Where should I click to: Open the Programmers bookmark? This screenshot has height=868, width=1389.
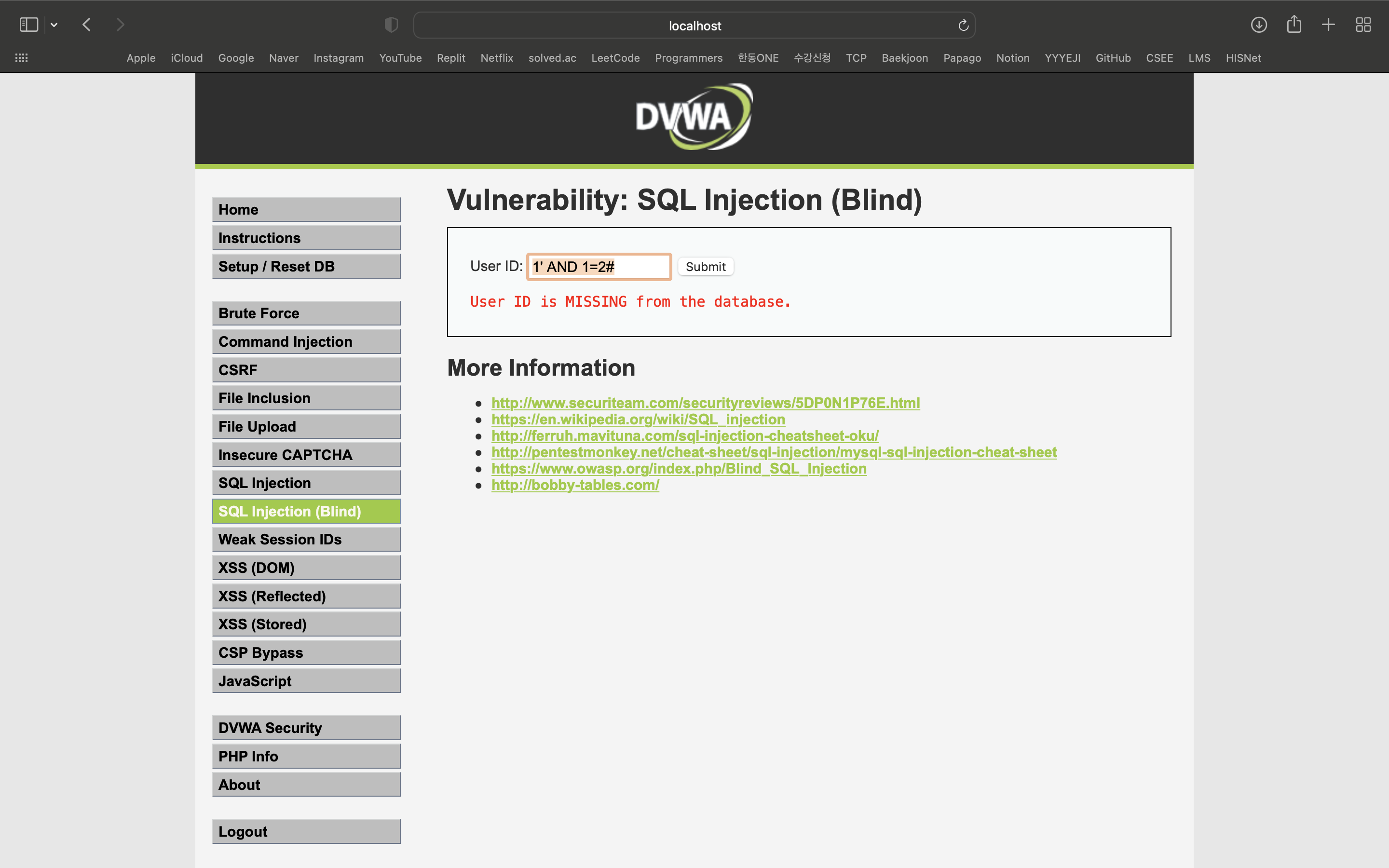click(x=688, y=58)
